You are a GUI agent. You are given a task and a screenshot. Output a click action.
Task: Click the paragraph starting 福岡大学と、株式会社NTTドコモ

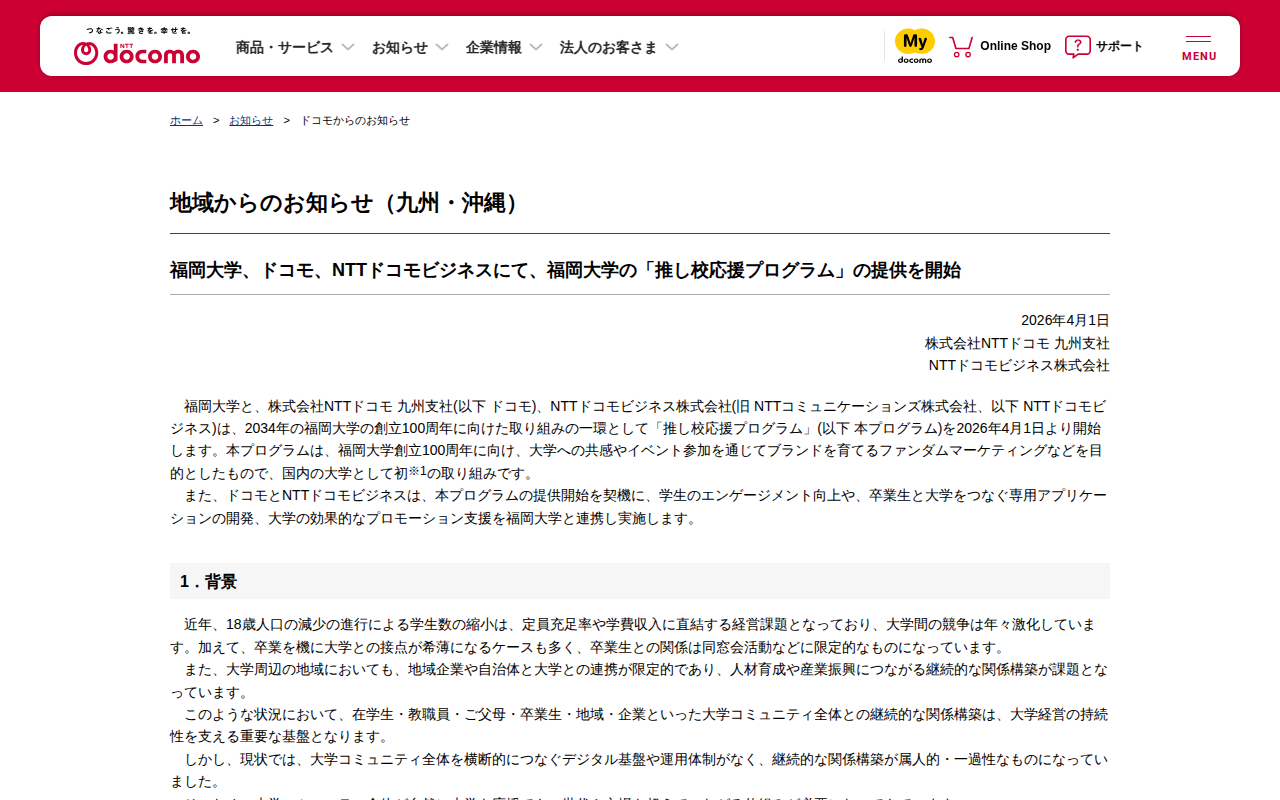pos(640,439)
